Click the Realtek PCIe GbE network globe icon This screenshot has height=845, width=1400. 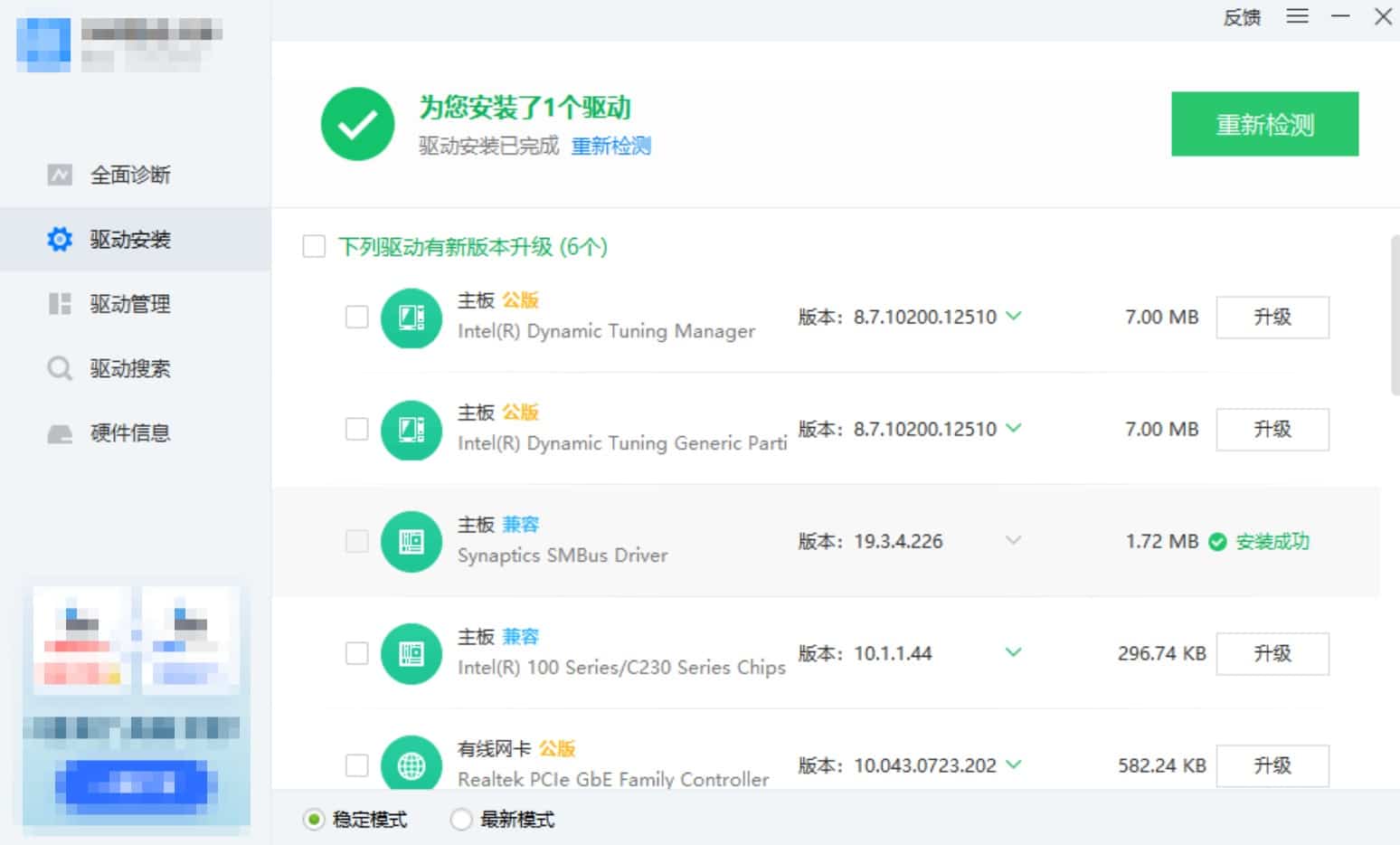coord(411,765)
